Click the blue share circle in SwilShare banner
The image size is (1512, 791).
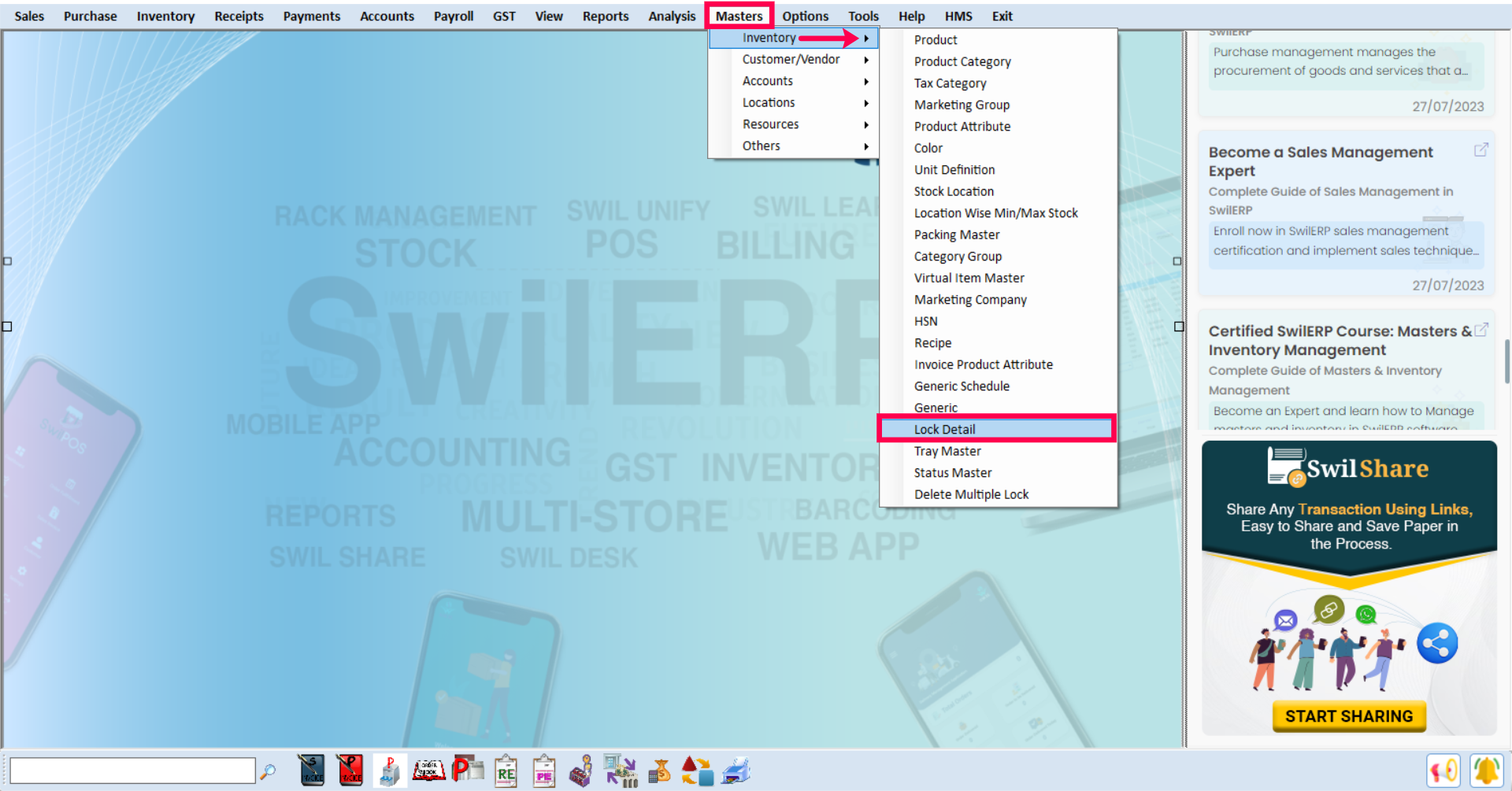(1437, 643)
